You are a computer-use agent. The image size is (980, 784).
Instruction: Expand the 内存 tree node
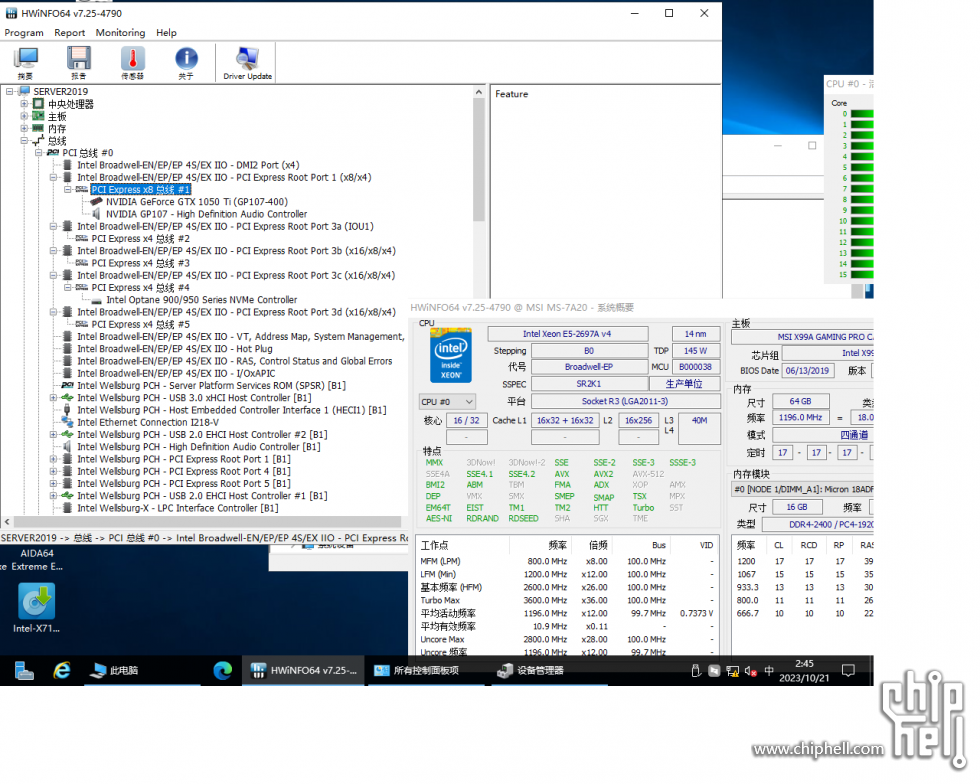pos(24,128)
